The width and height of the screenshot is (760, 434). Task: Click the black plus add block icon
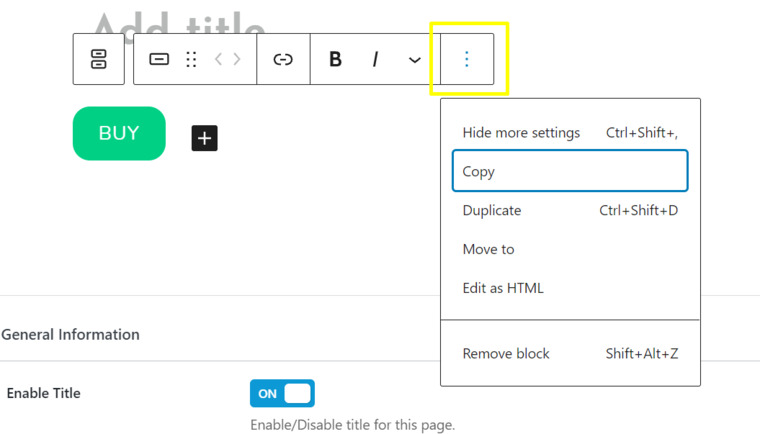204,138
